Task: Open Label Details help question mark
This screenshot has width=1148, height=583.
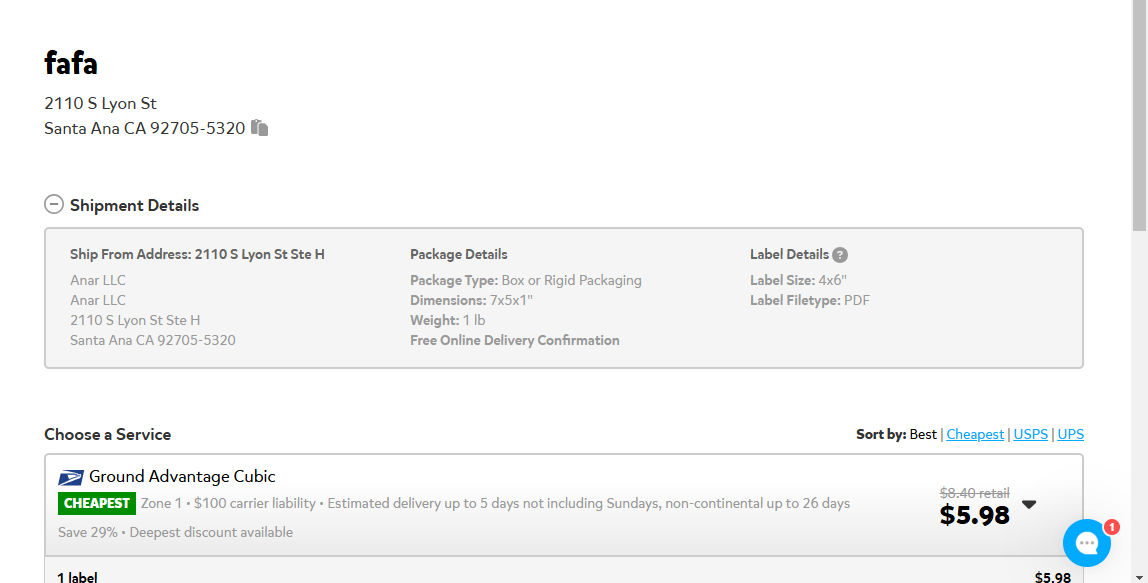Action: 840,255
